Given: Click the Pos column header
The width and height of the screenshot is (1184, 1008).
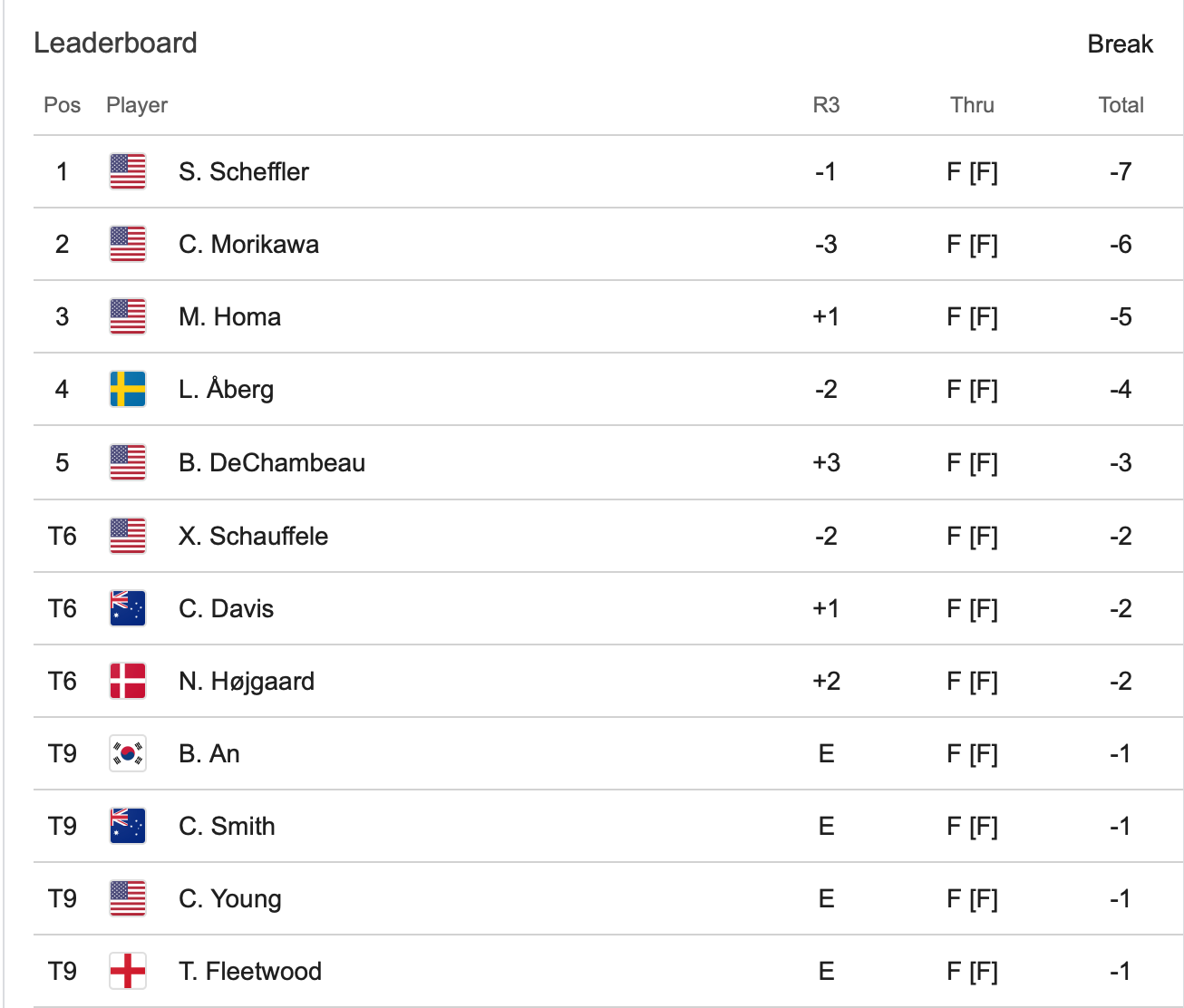Looking at the screenshot, I should 62,105.
